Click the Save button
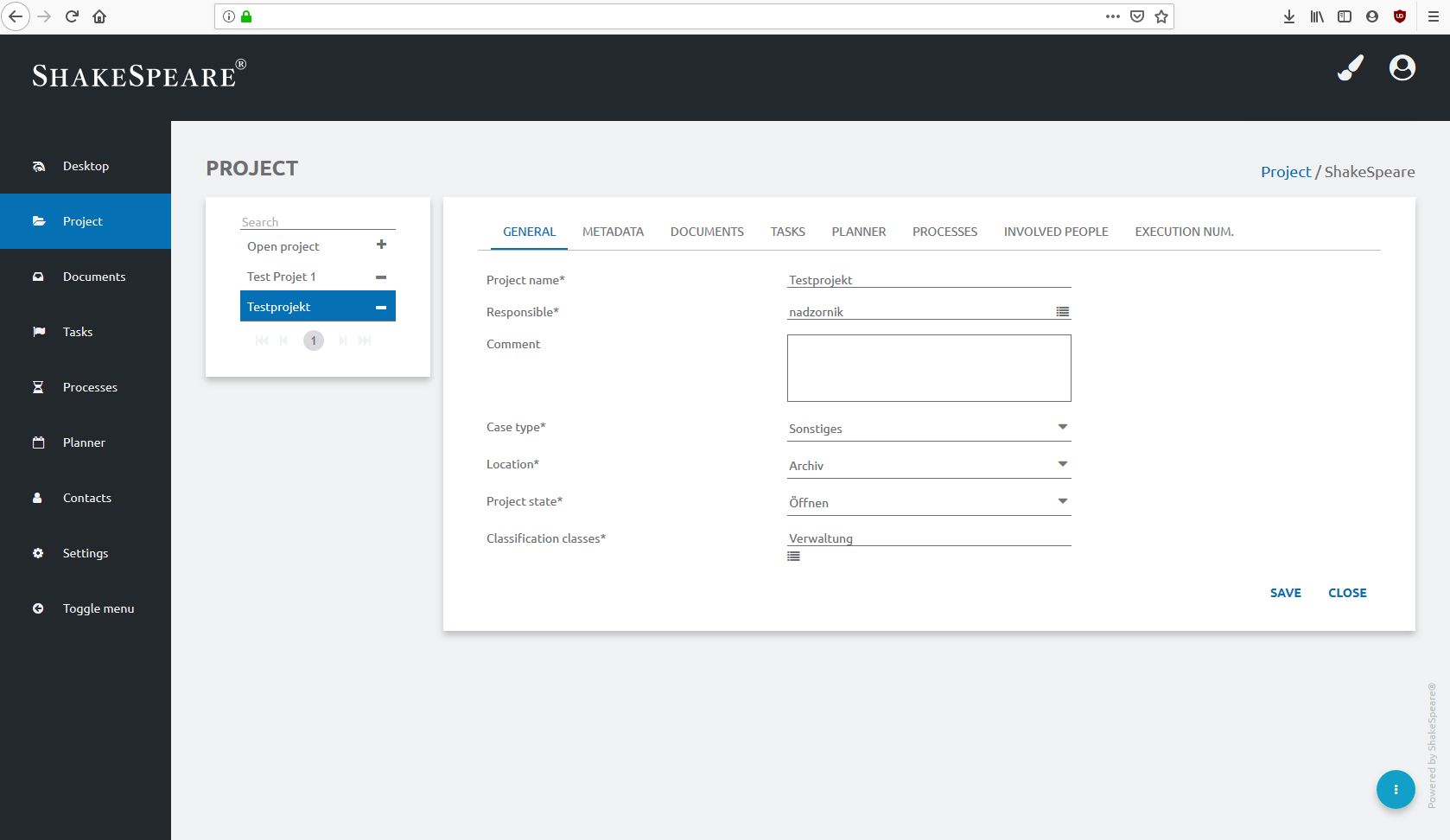This screenshot has height=840, width=1450. click(1286, 593)
